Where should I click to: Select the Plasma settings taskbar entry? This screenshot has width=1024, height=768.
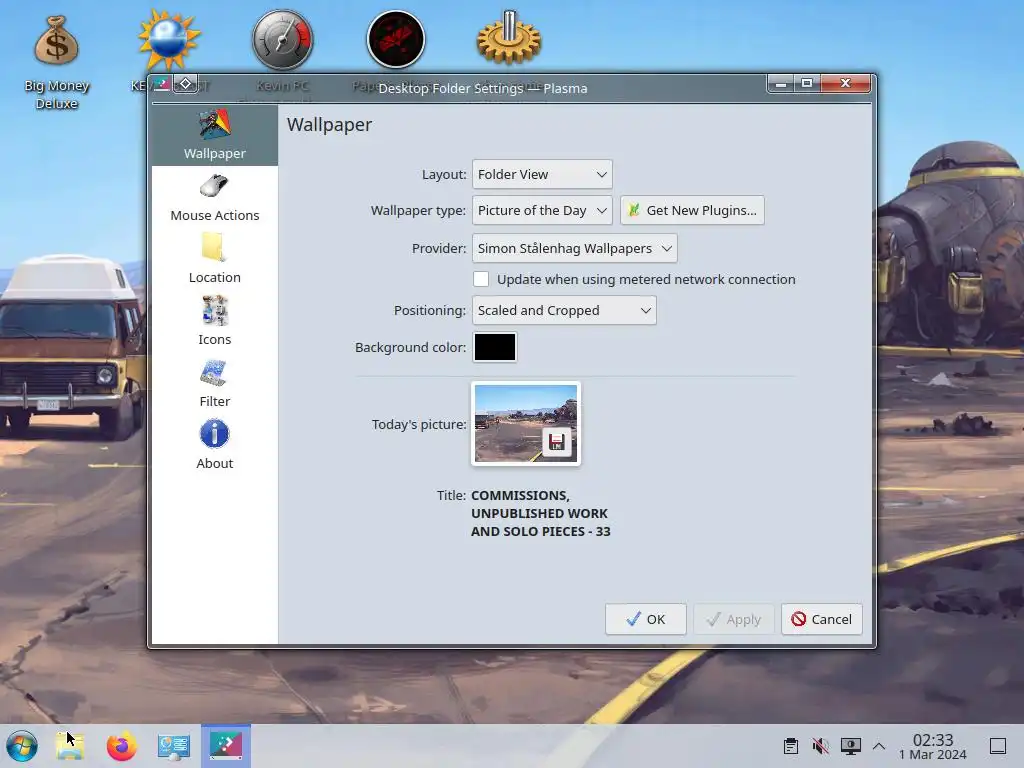pyautogui.click(x=226, y=746)
